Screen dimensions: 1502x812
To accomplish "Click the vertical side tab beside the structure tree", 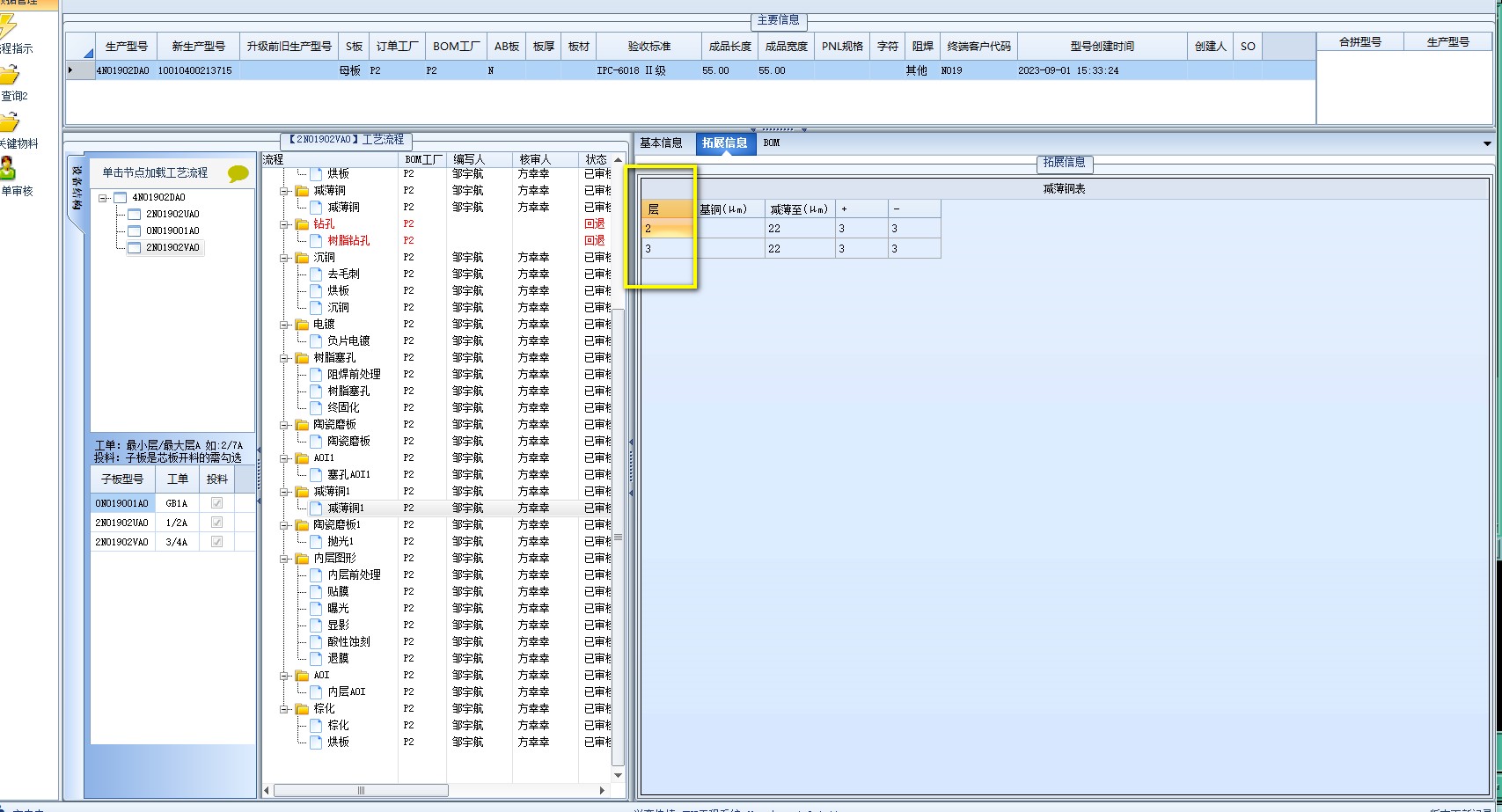I will click(77, 189).
